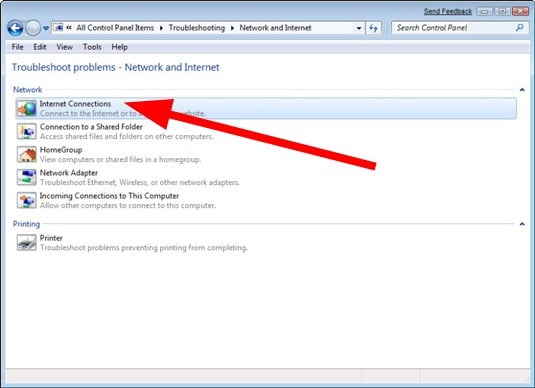The width and height of the screenshot is (535, 388).
Task: Minimize the Control Panel window
Action: [x=484, y=11]
